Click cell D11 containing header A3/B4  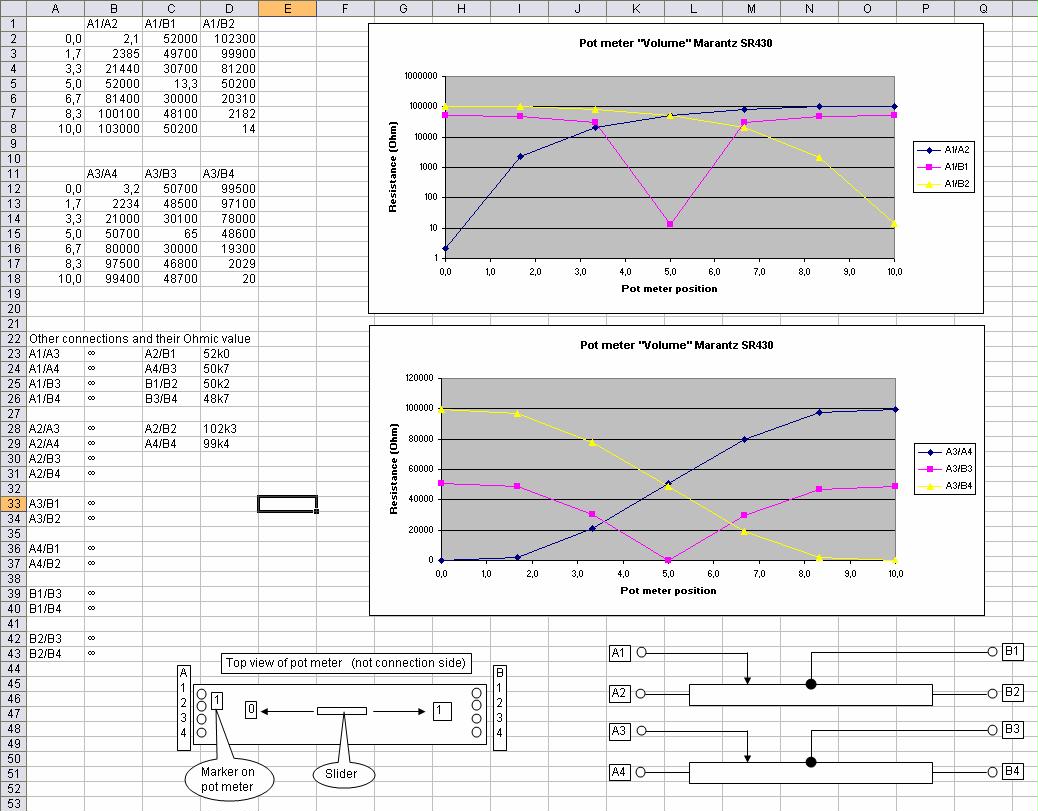point(229,173)
